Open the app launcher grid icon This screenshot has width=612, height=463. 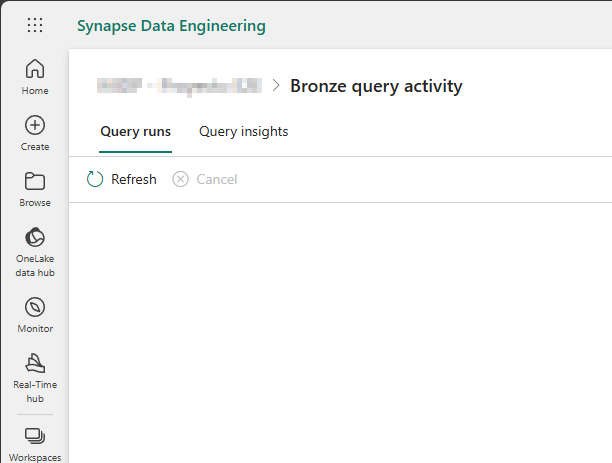tap(35, 25)
